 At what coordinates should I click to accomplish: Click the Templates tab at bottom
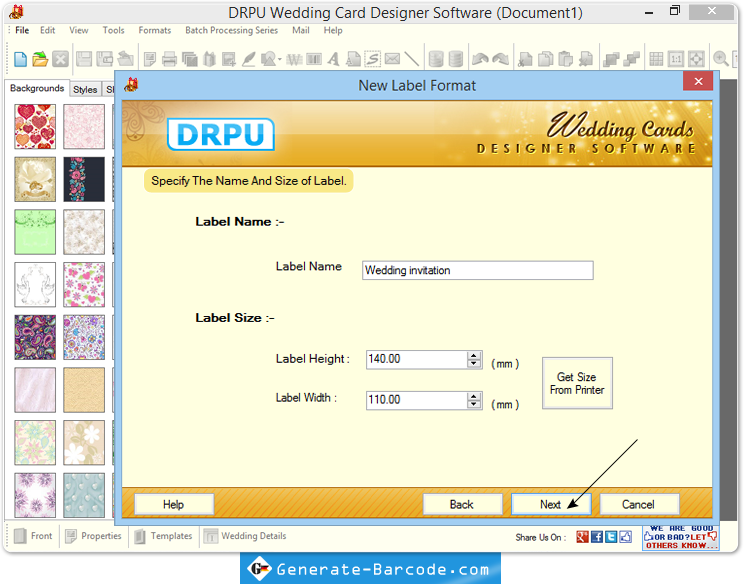(163, 536)
